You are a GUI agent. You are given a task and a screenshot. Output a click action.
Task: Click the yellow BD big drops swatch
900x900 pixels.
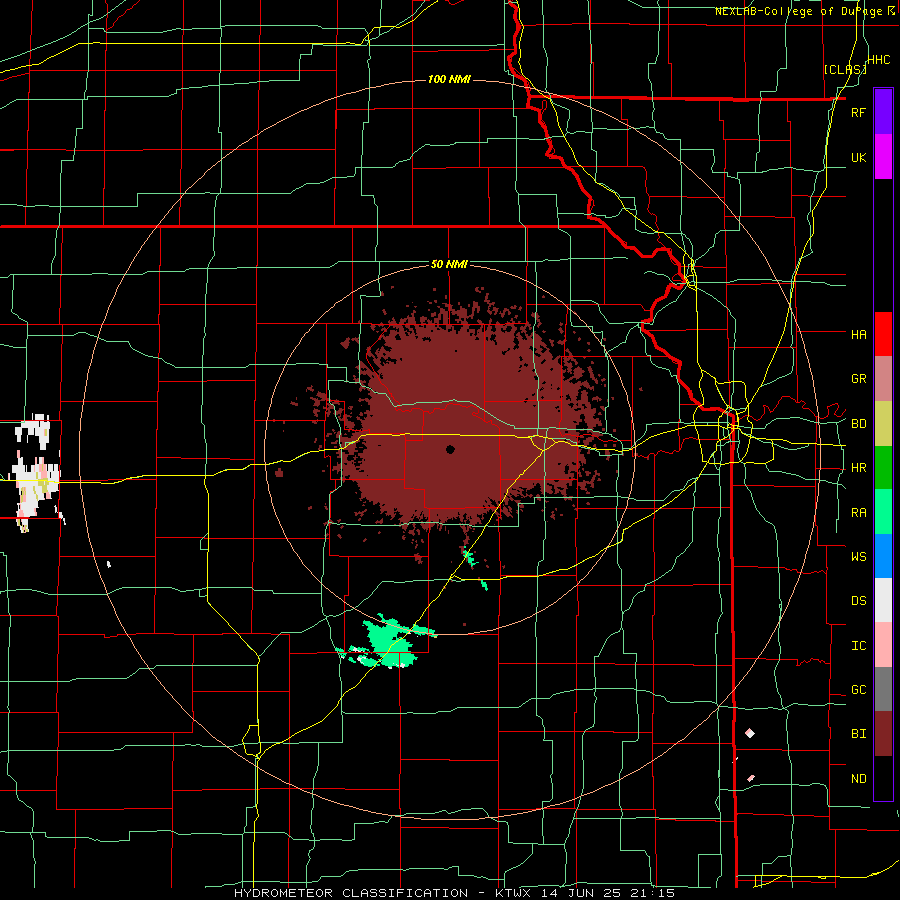[x=883, y=423]
